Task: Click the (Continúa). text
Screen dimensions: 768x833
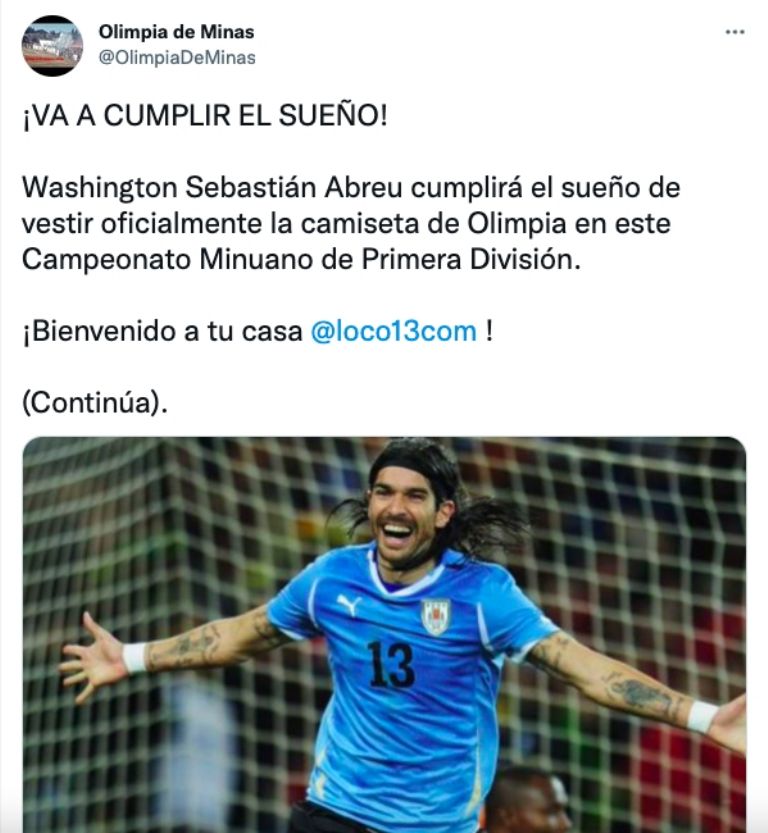Action: click(95, 403)
